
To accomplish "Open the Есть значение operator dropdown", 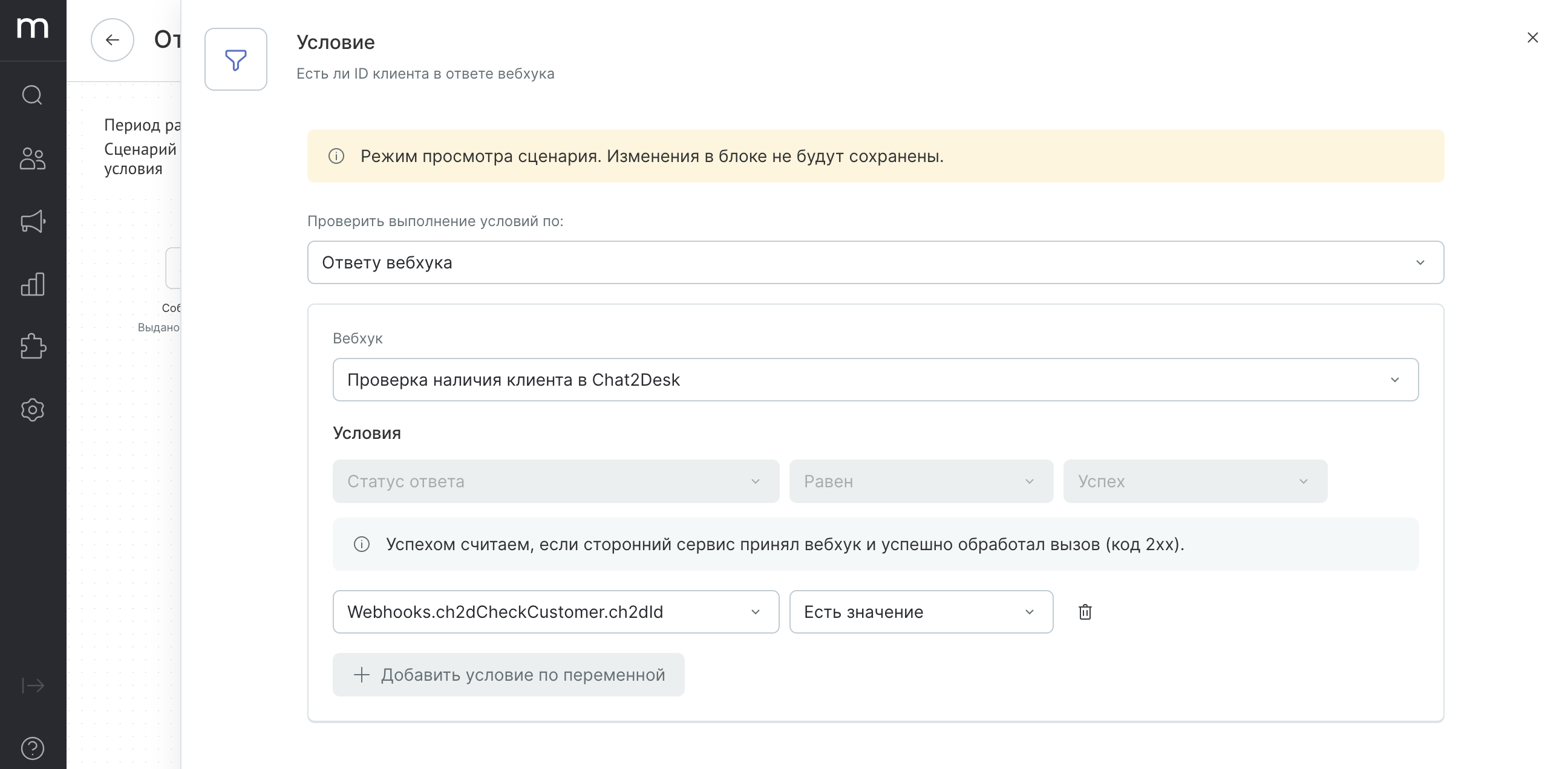I will tap(921, 612).
